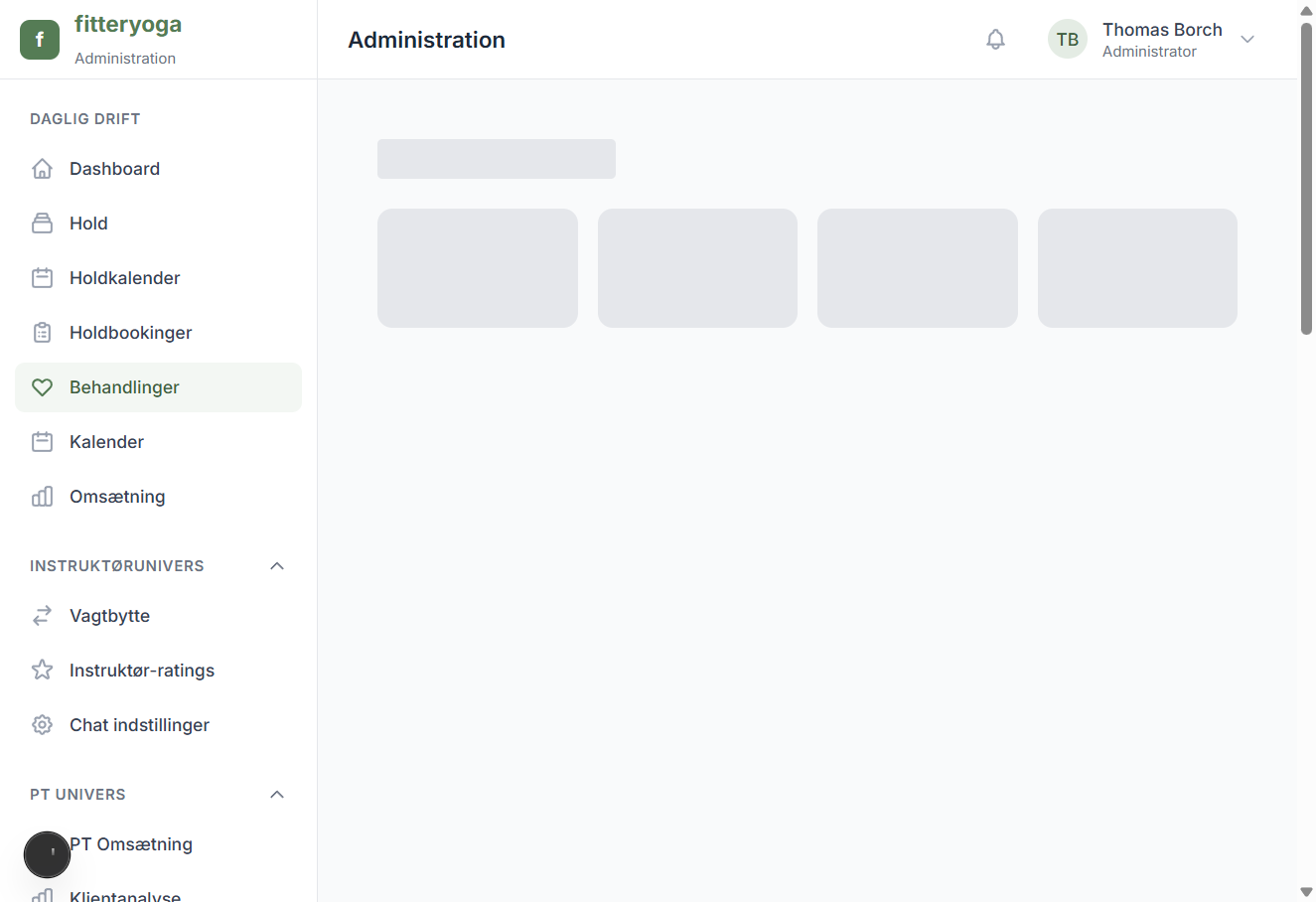Open the Thomas Borch account dropdown
Screen dimensions: 1316x902
point(1247,39)
